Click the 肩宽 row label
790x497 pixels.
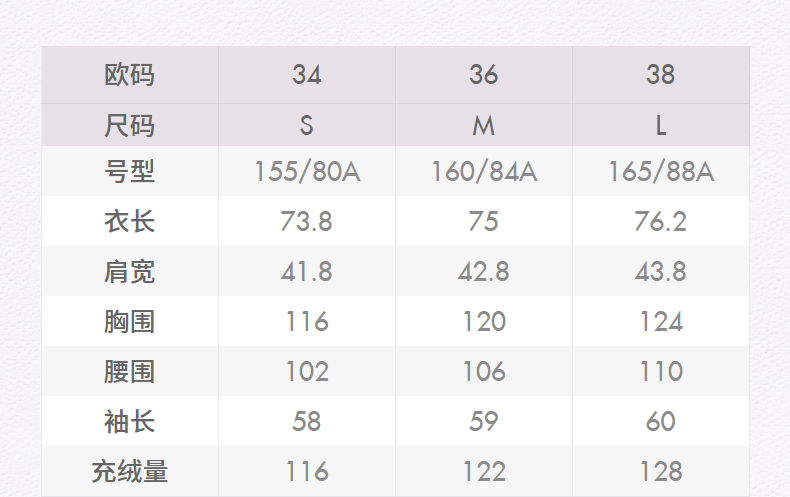pos(130,271)
